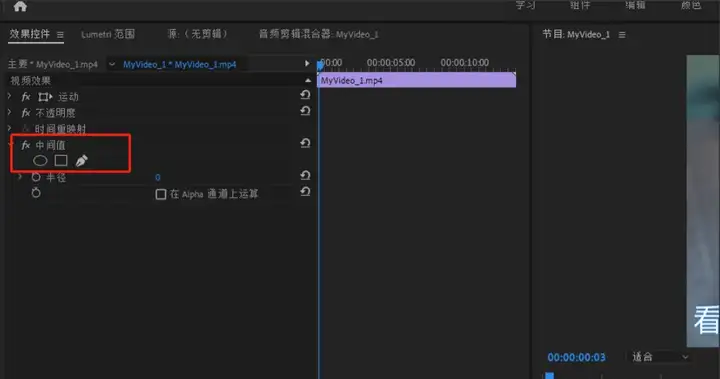Viewport: 720px width, 379px height.
Task: Open the 编辑 workspace
Action: [x=635, y=5]
